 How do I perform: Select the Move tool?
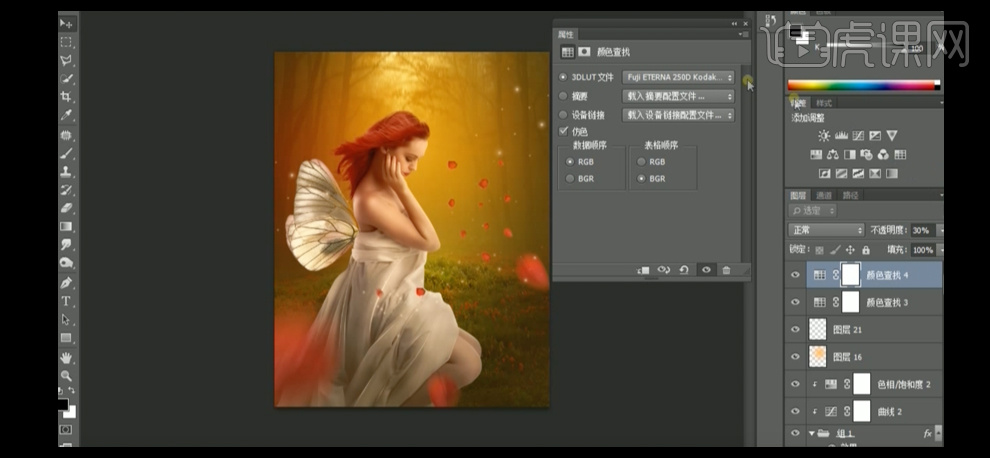coord(66,24)
